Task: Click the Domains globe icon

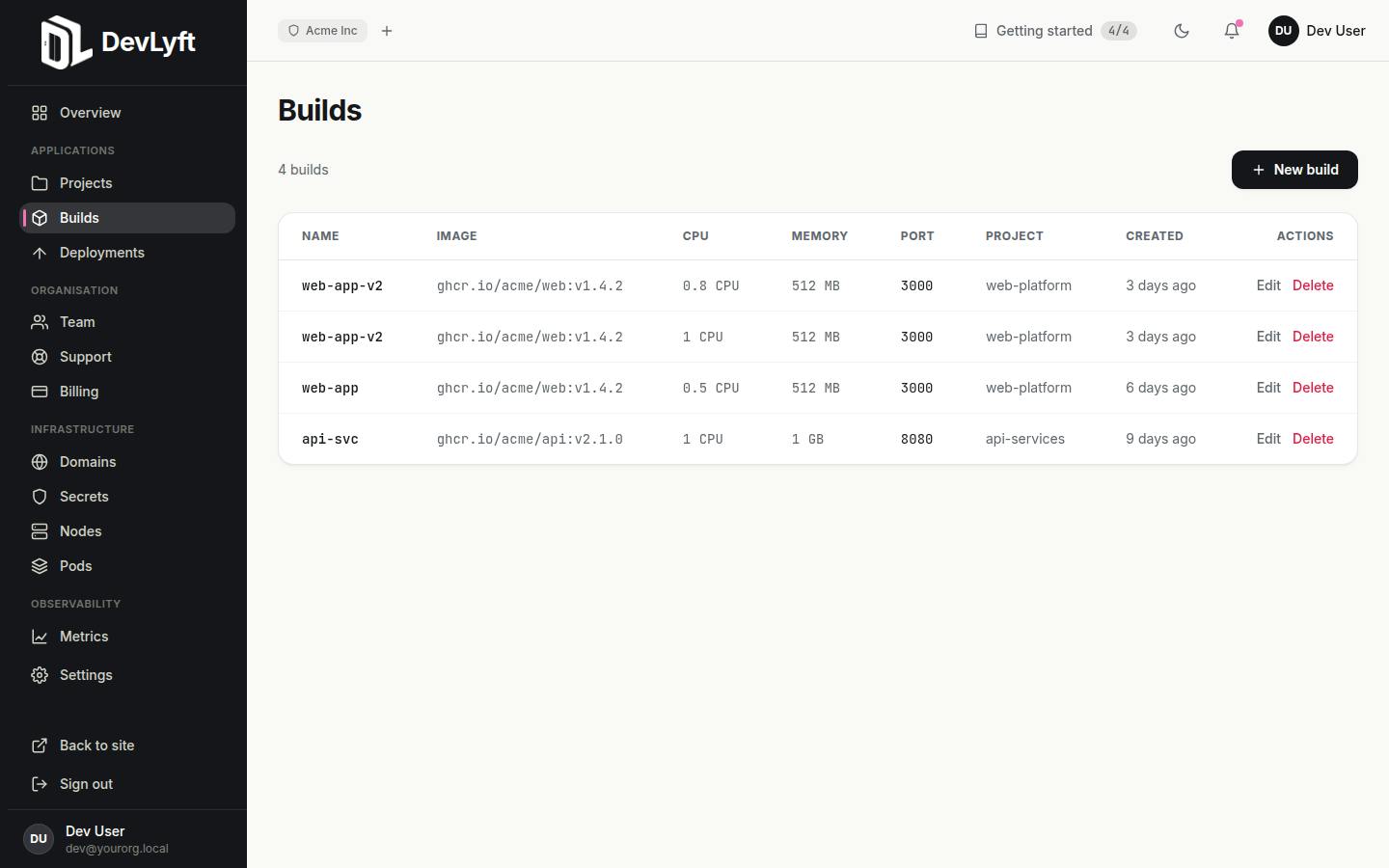Action: [40, 462]
